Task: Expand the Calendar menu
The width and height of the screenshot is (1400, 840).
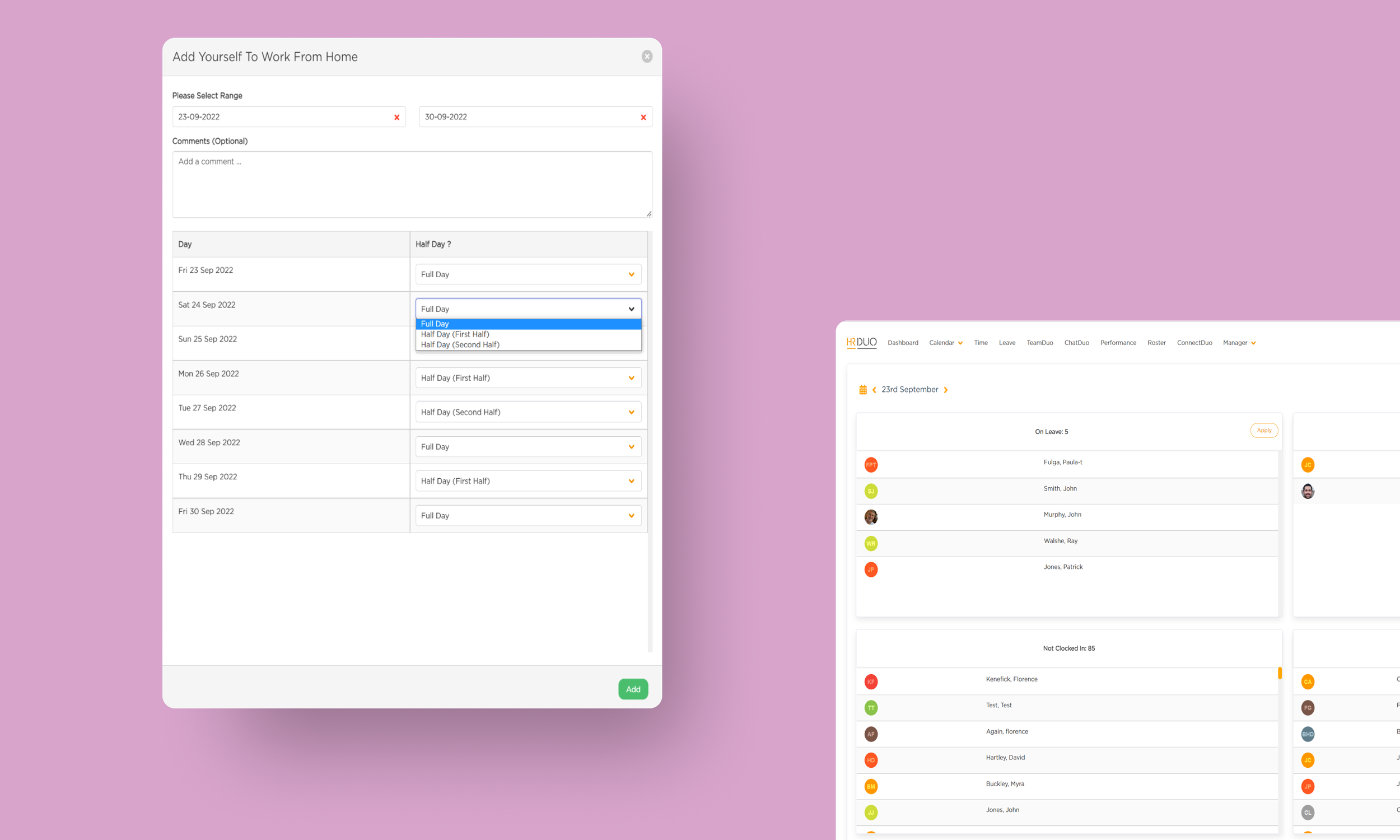Action: coord(946,343)
